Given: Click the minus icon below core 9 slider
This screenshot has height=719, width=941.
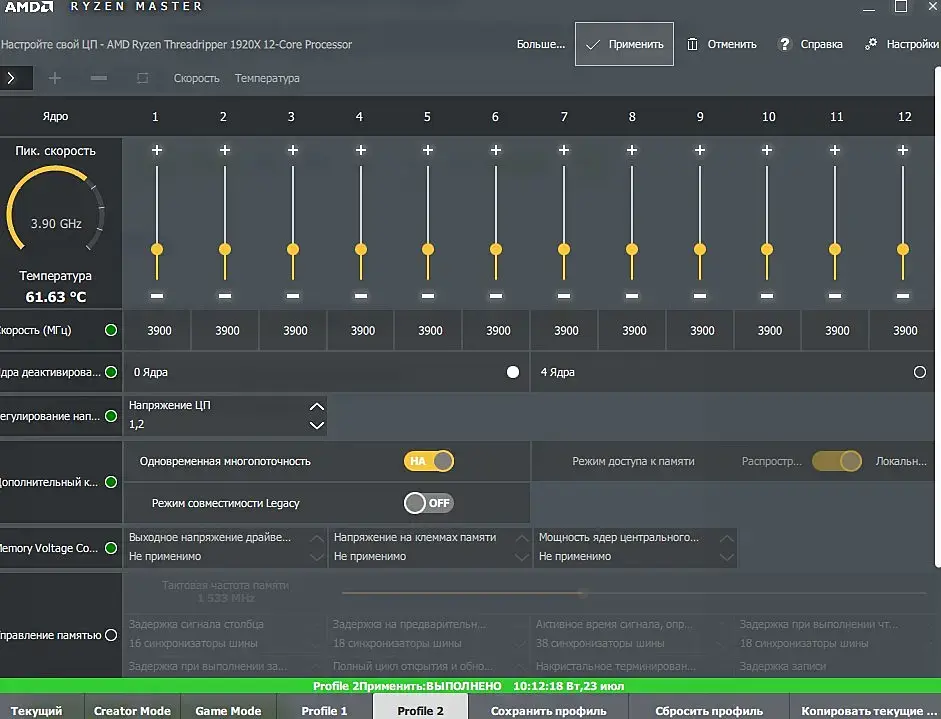Looking at the screenshot, I should point(700,296).
